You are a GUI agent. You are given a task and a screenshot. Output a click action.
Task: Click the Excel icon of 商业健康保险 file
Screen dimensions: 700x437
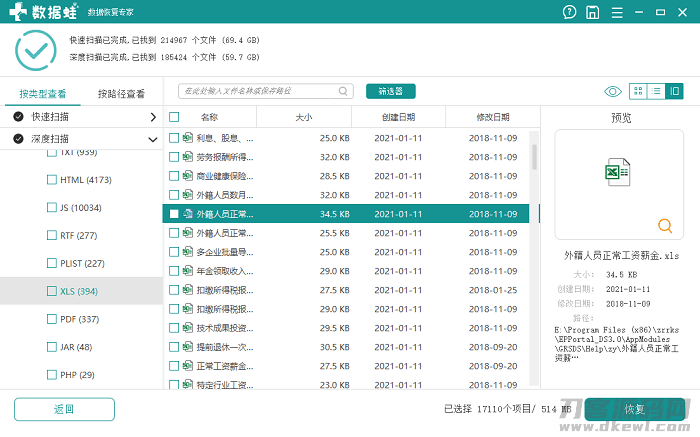pyautogui.click(x=188, y=176)
